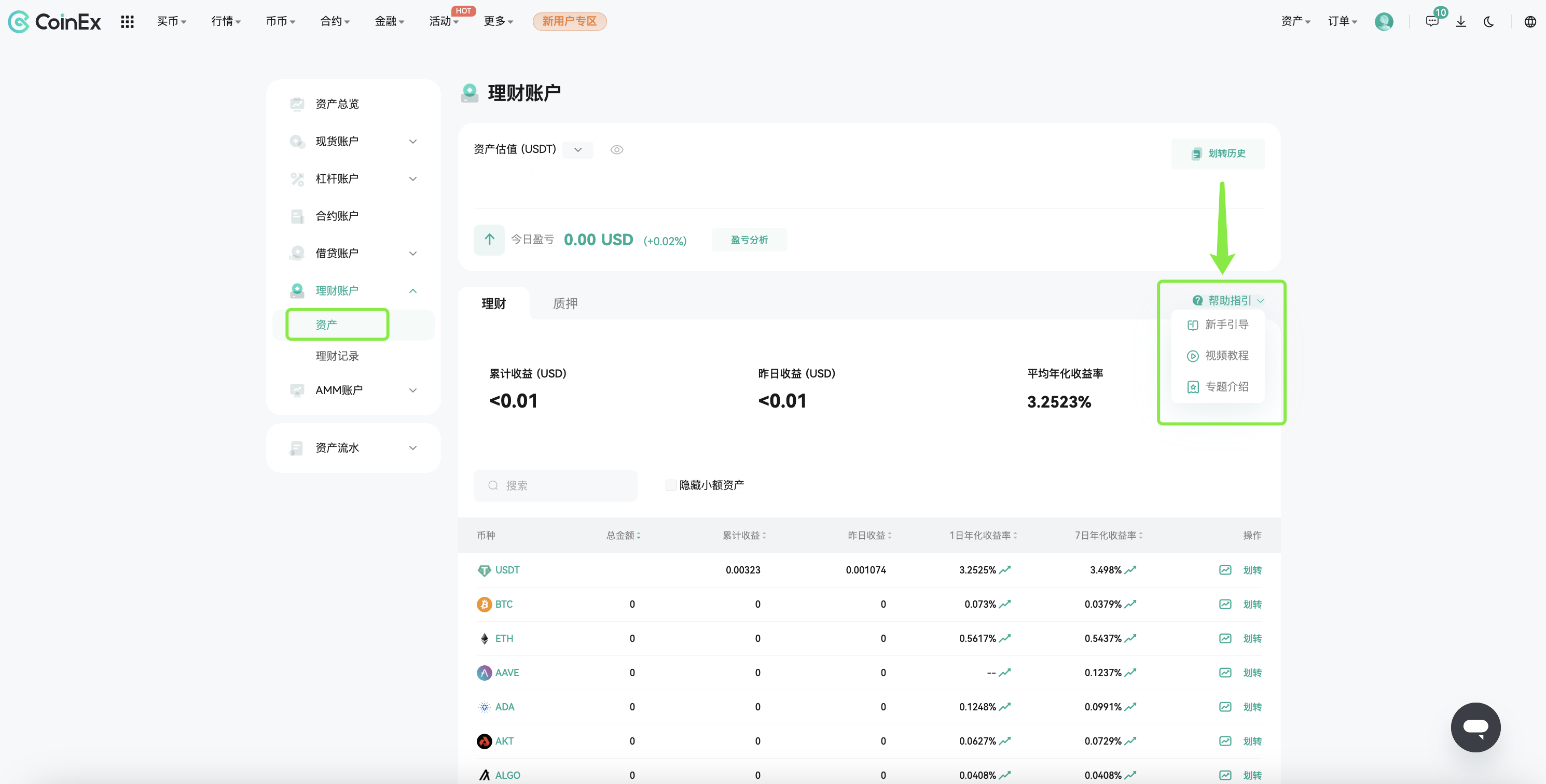1546x784 pixels.
Task: Click 划转 for BTC row
Action: pyautogui.click(x=1252, y=604)
